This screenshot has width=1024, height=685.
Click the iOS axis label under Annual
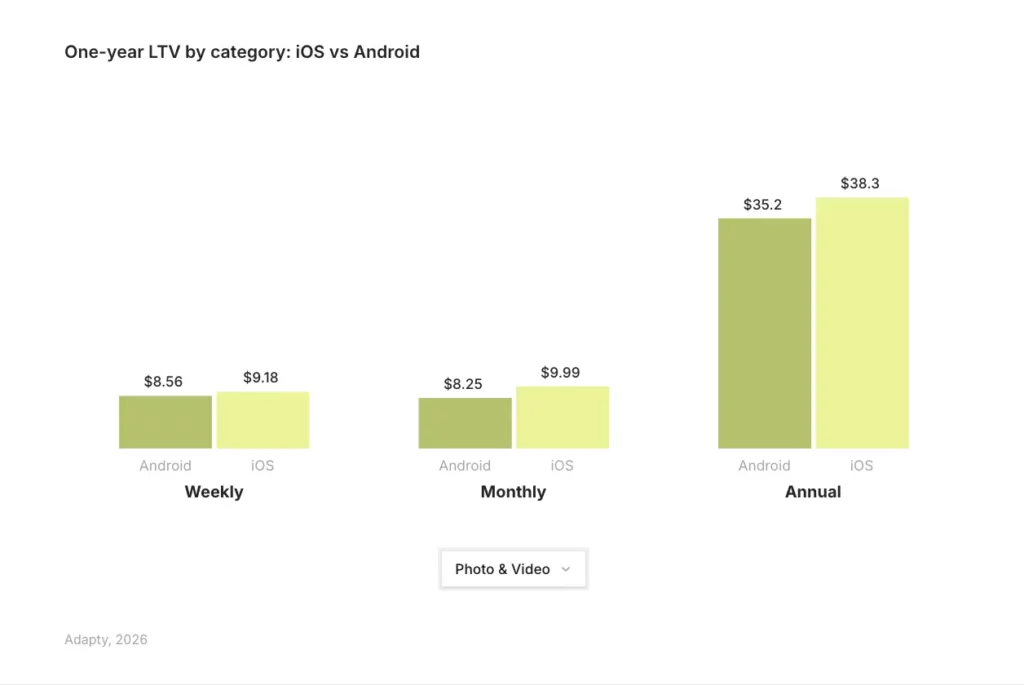[862, 465]
